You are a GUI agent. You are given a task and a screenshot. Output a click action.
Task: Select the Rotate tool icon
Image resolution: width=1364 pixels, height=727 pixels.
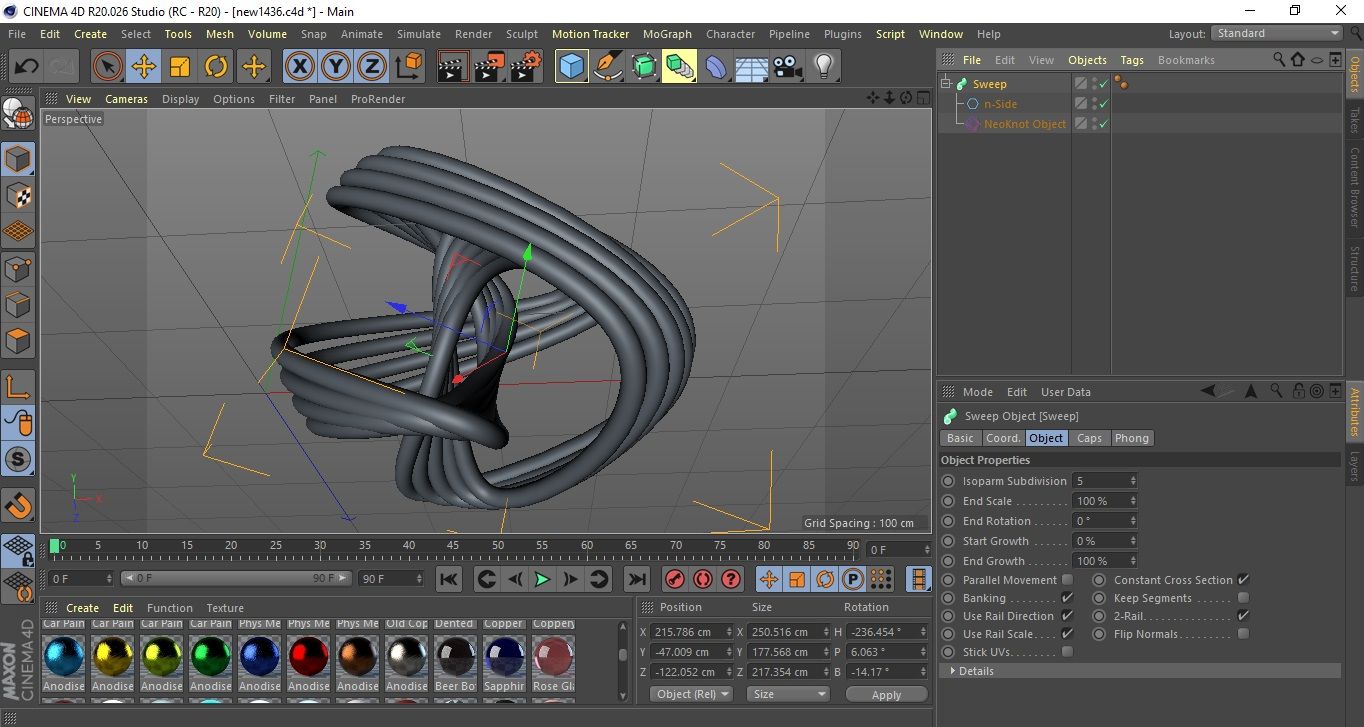point(216,67)
